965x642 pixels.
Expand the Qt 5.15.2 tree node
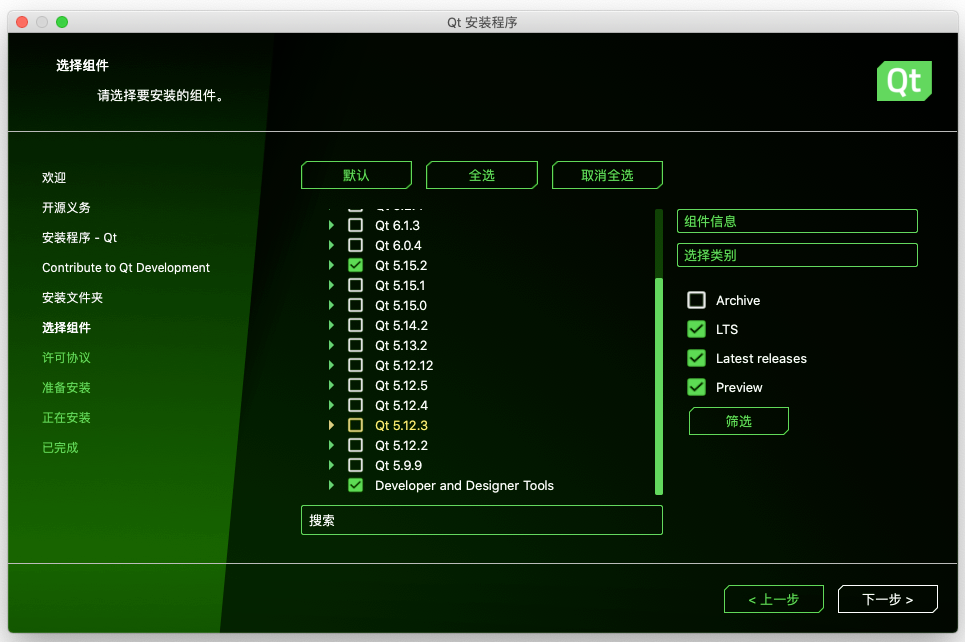point(331,265)
